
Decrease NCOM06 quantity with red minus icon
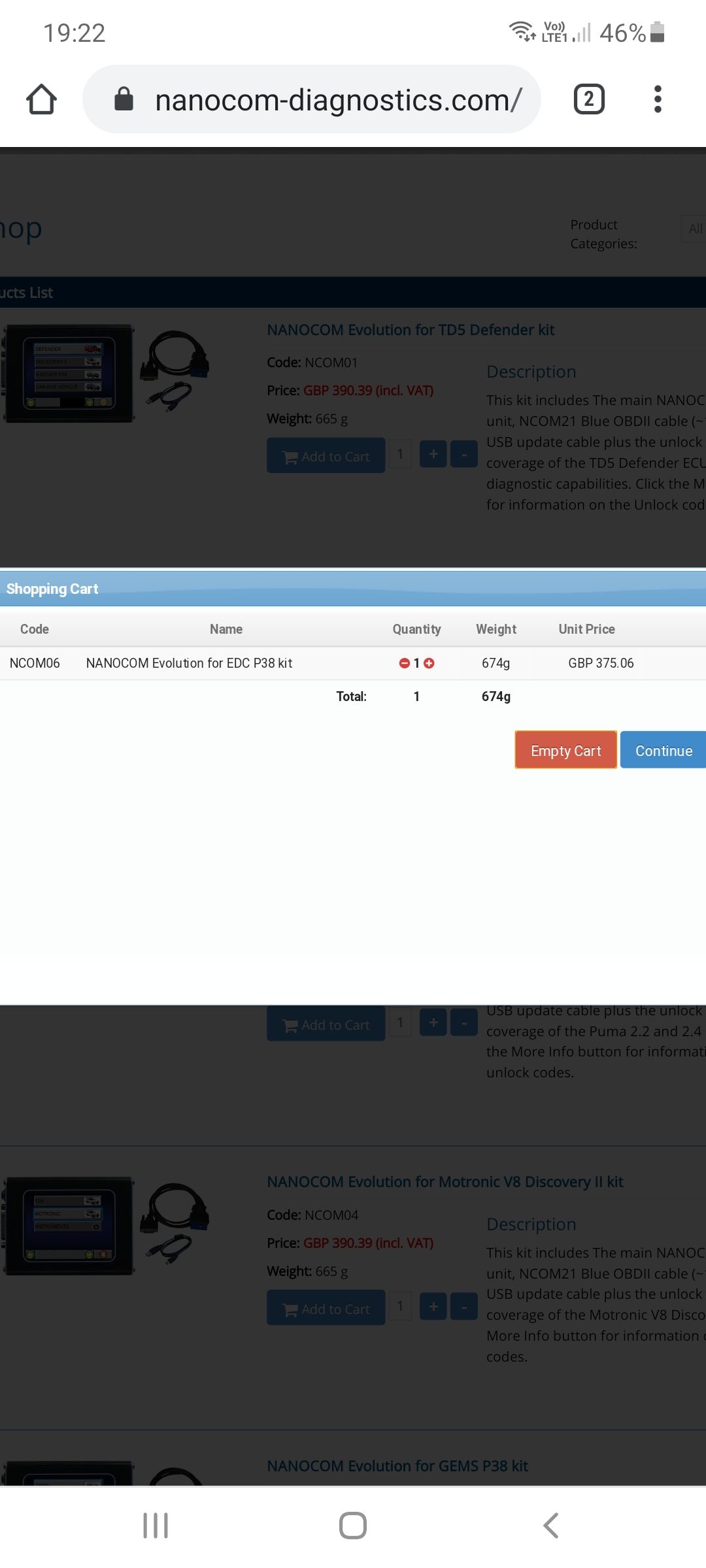(405, 663)
